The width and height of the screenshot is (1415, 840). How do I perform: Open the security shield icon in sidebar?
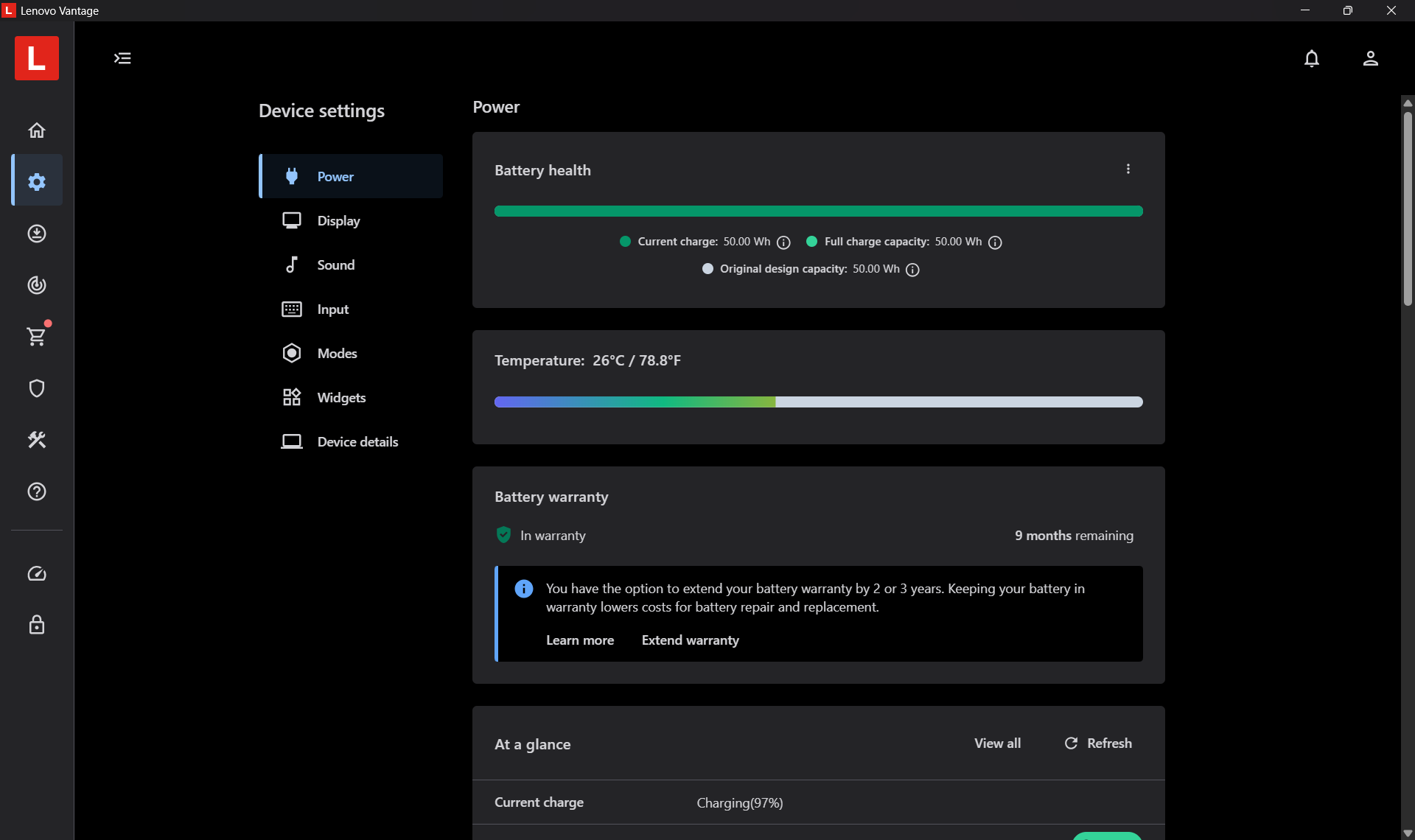37,388
